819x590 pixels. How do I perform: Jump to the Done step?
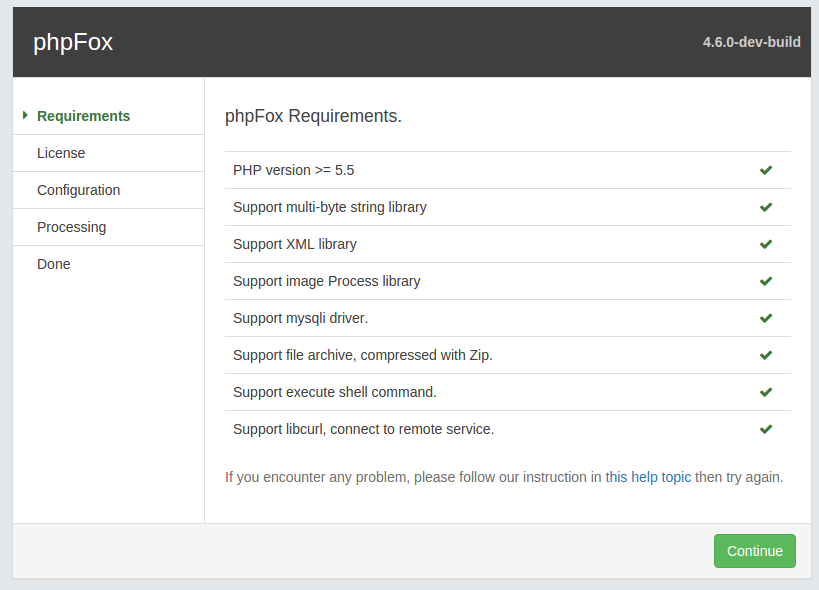[54, 264]
